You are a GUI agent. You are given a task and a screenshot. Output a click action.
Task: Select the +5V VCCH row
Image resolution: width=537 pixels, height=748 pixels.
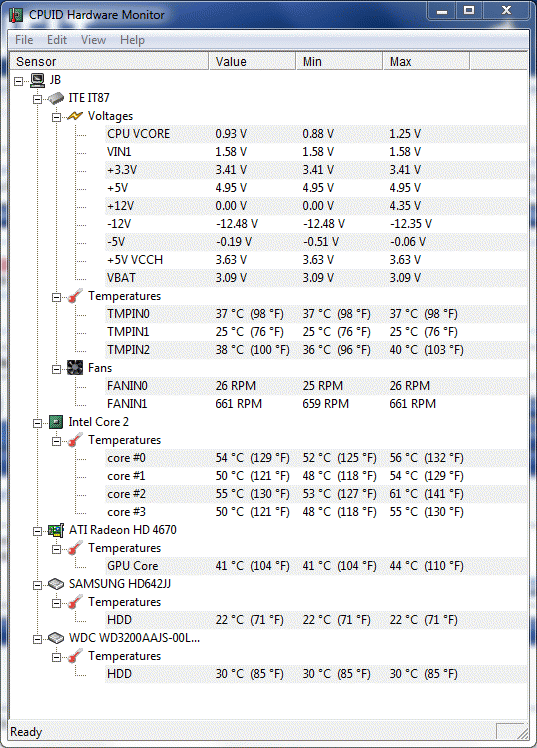coord(316,260)
